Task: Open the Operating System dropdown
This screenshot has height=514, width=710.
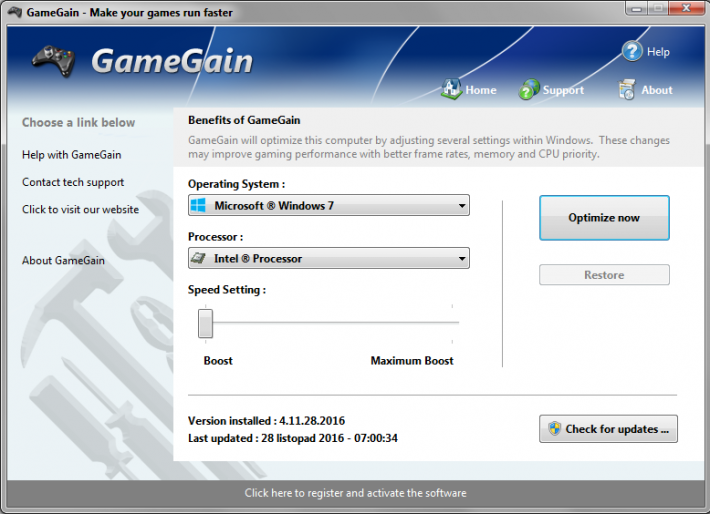Action: [x=329, y=205]
